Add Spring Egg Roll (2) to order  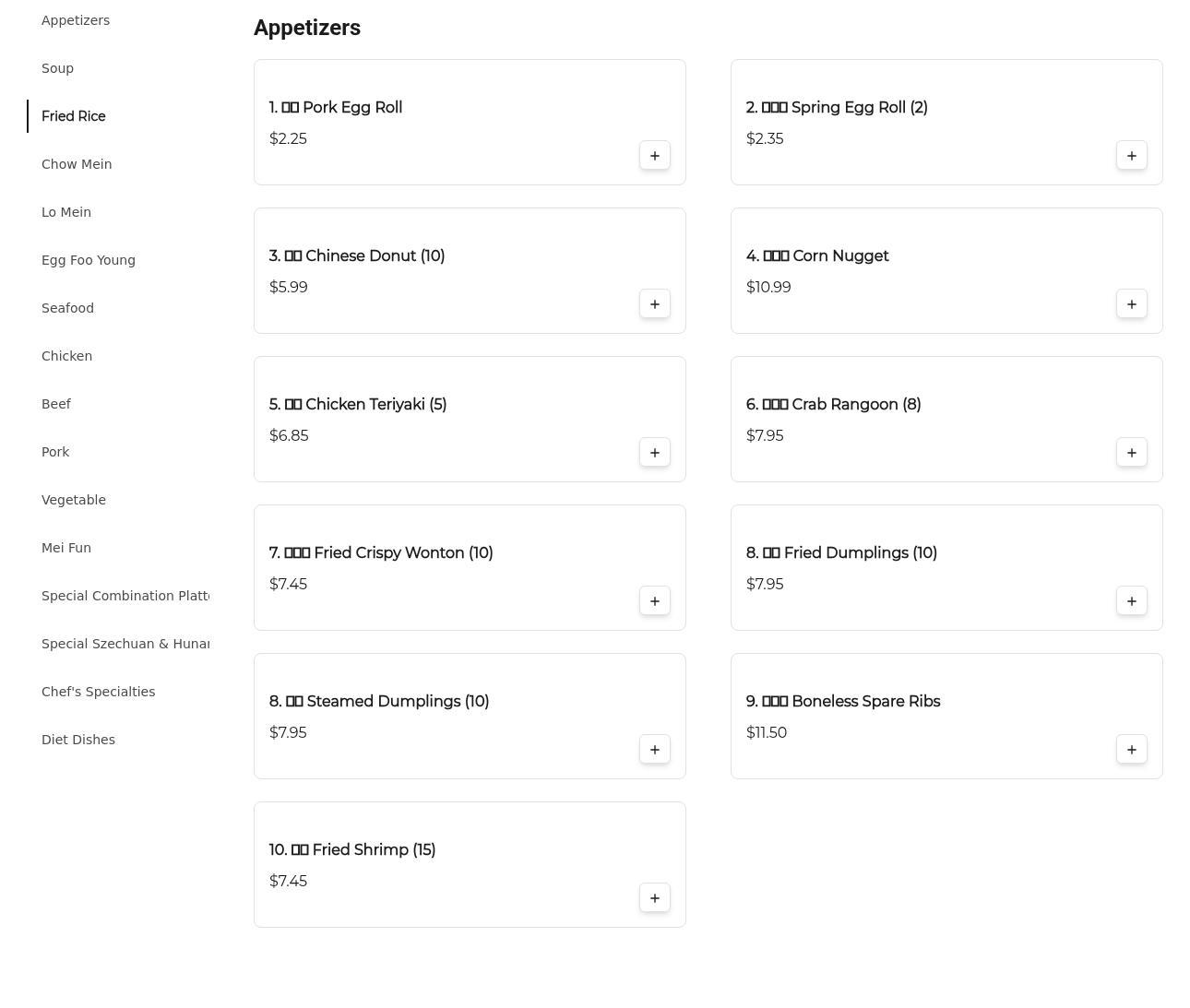pyautogui.click(x=1132, y=156)
